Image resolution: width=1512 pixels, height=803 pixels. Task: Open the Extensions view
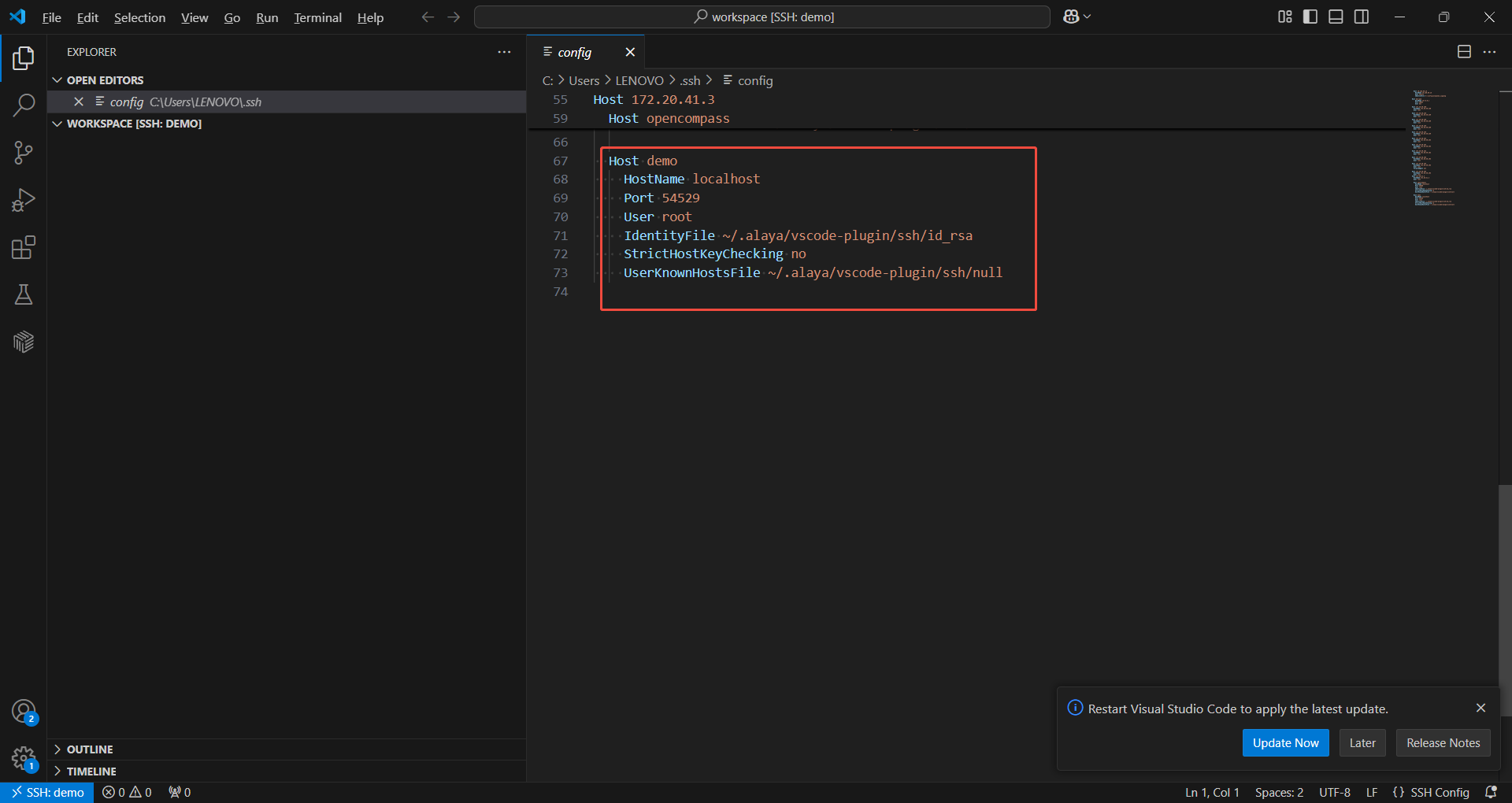point(24,248)
